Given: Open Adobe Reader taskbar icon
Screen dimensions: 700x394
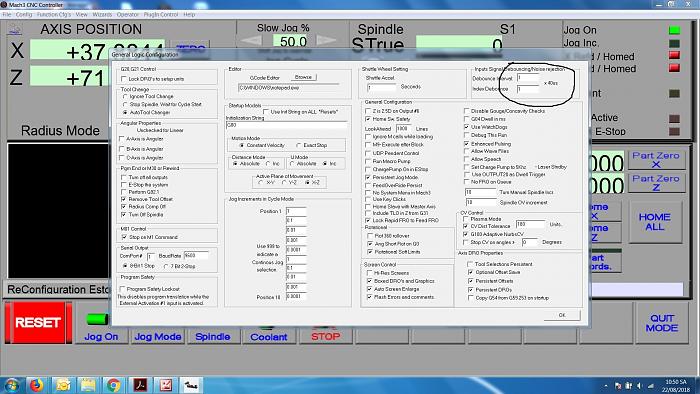Looking at the screenshot, I should pos(140,385).
